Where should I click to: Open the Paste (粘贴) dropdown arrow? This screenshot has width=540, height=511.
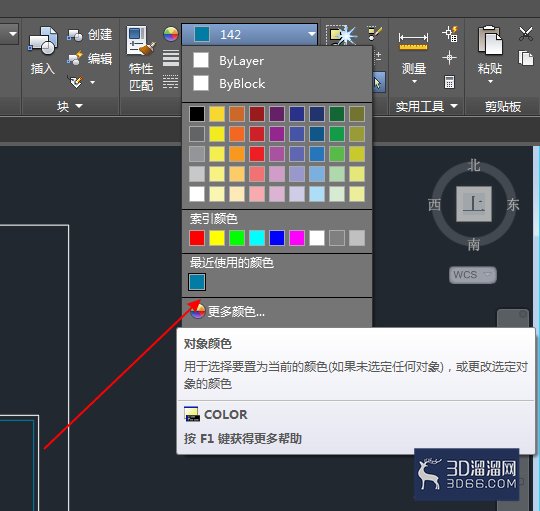pos(490,82)
